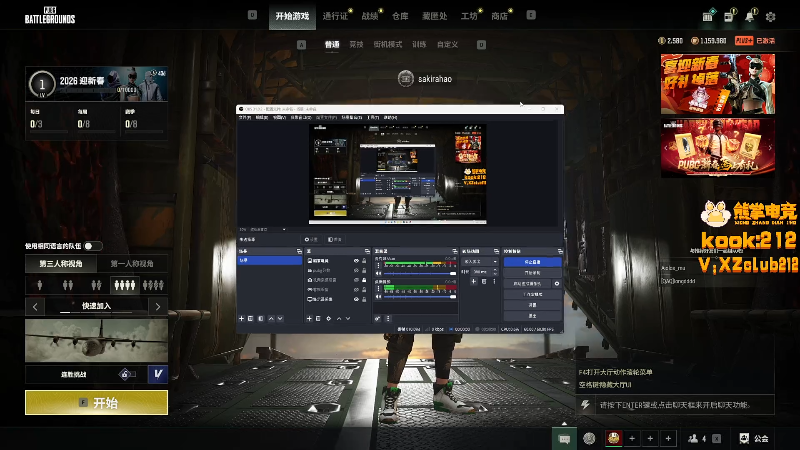Move selected OBS source down arrow

point(348,318)
